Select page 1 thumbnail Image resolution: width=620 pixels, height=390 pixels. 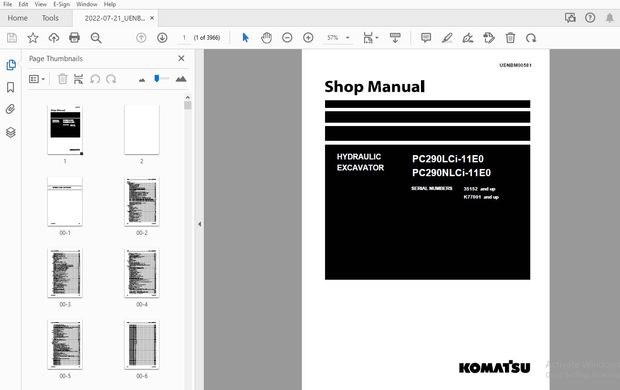click(65, 130)
